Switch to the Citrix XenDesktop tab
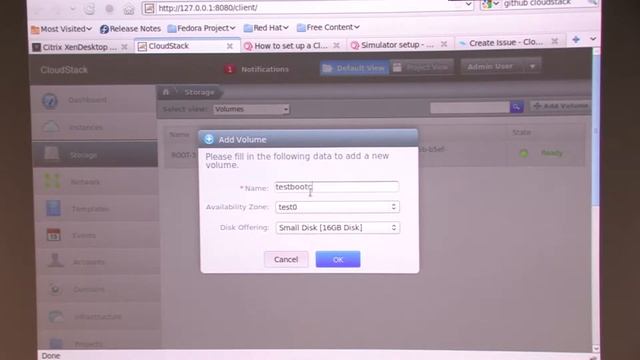 pos(80,47)
